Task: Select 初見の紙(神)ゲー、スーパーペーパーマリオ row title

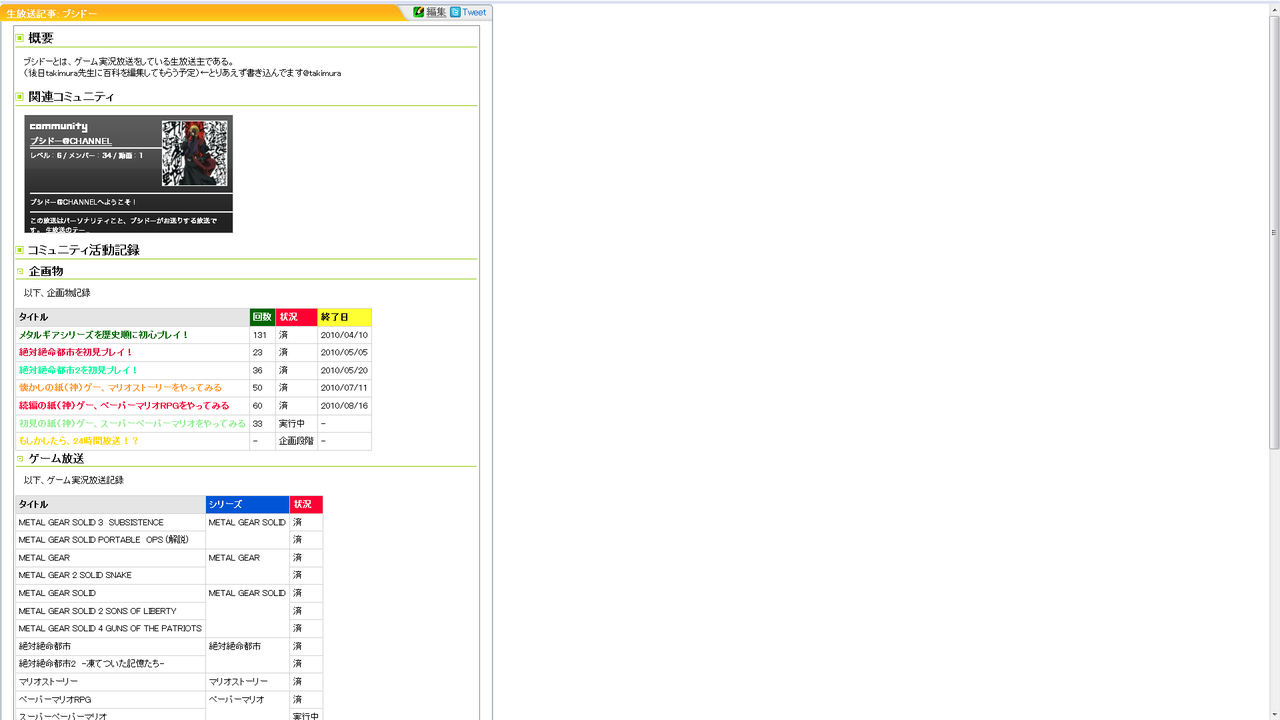Action: pos(132,423)
